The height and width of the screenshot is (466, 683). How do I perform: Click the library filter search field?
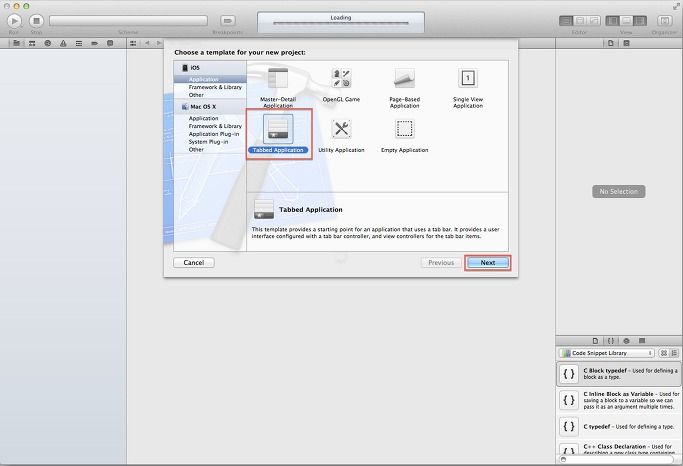pos(617,459)
